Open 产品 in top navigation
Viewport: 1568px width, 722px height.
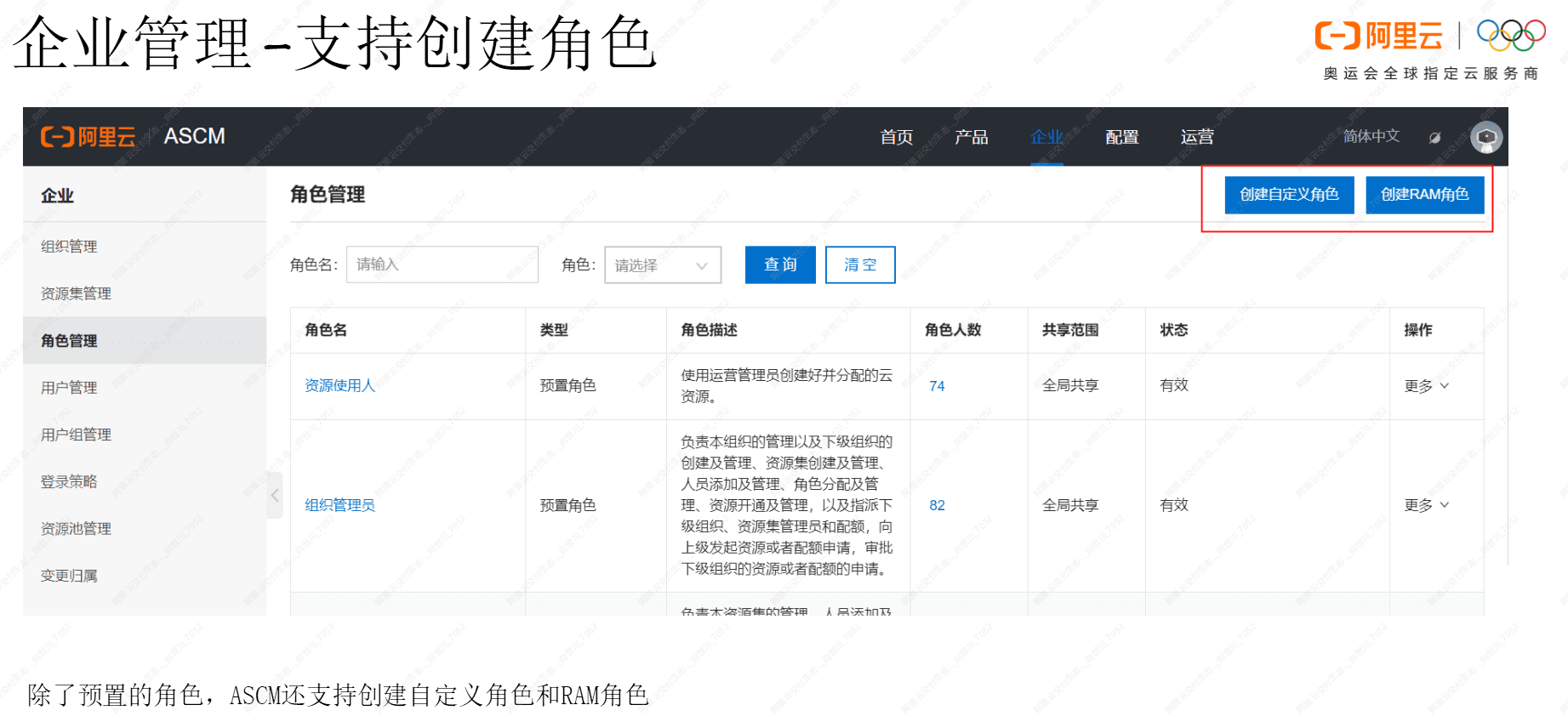(x=971, y=137)
